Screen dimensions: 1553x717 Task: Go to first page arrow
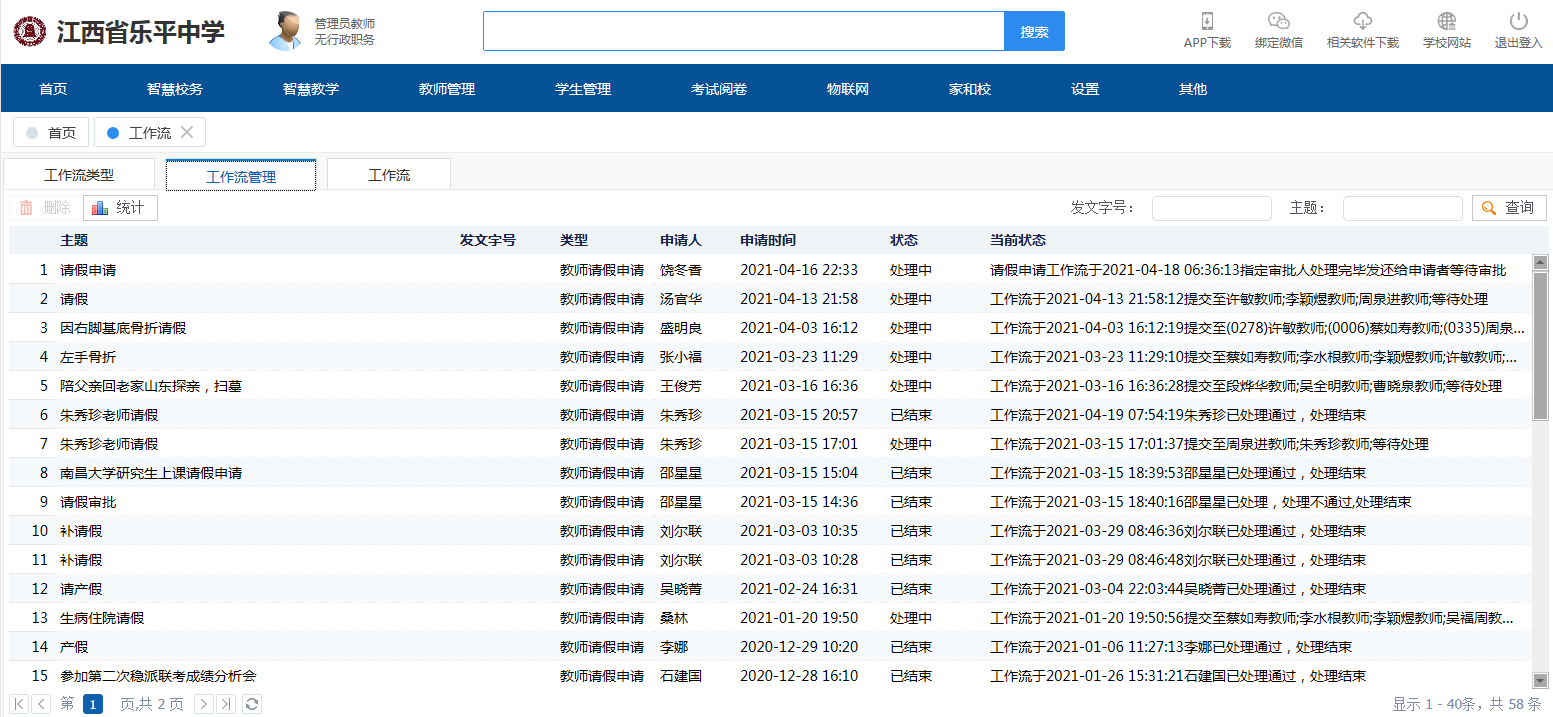tap(19, 704)
